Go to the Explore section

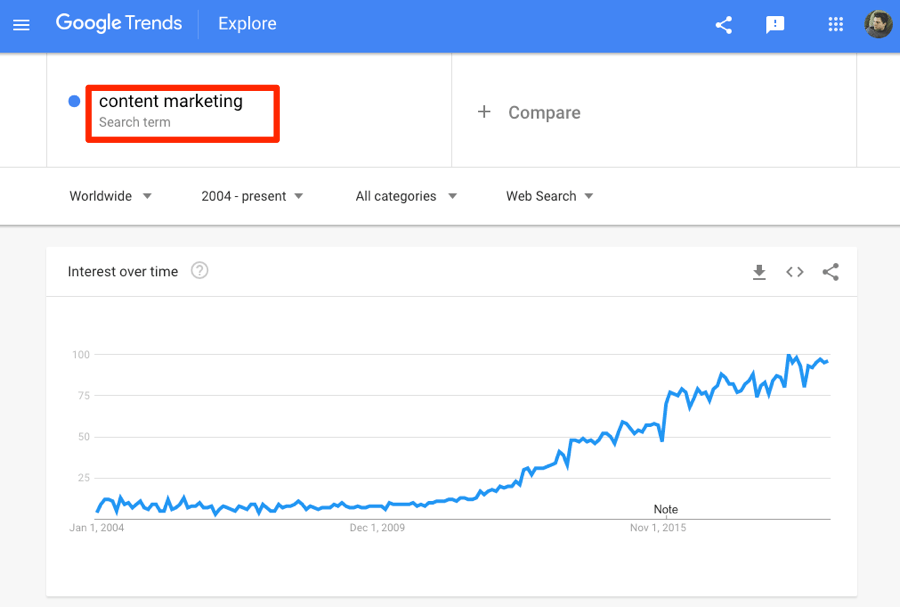pyautogui.click(x=247, y=24)
